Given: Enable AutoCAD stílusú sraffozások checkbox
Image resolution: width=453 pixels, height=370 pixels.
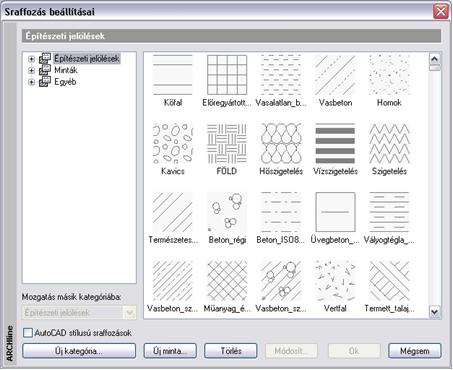Looking at the screenshot, I should (x=28, y=333).
